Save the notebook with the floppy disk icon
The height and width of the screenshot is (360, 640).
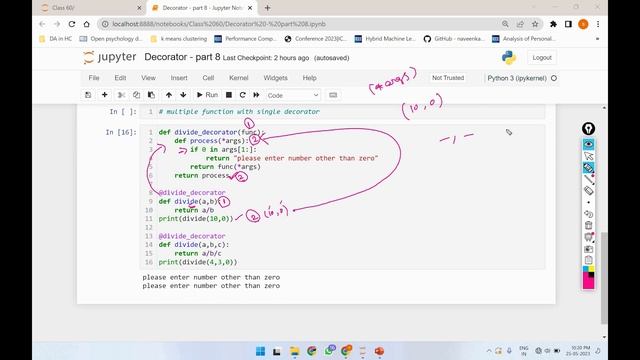pos(88,95)
